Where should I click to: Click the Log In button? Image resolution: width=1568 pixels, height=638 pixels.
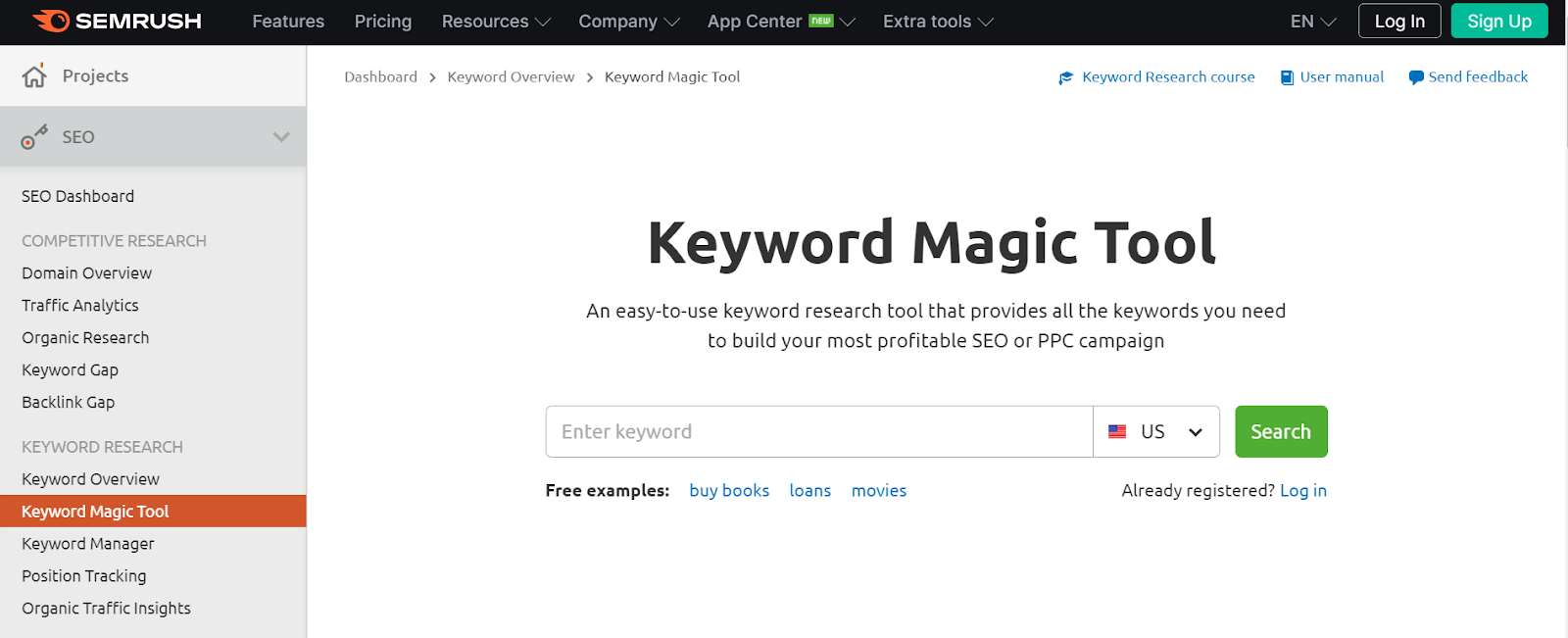pyautogui.click(x=1399, y=22)
